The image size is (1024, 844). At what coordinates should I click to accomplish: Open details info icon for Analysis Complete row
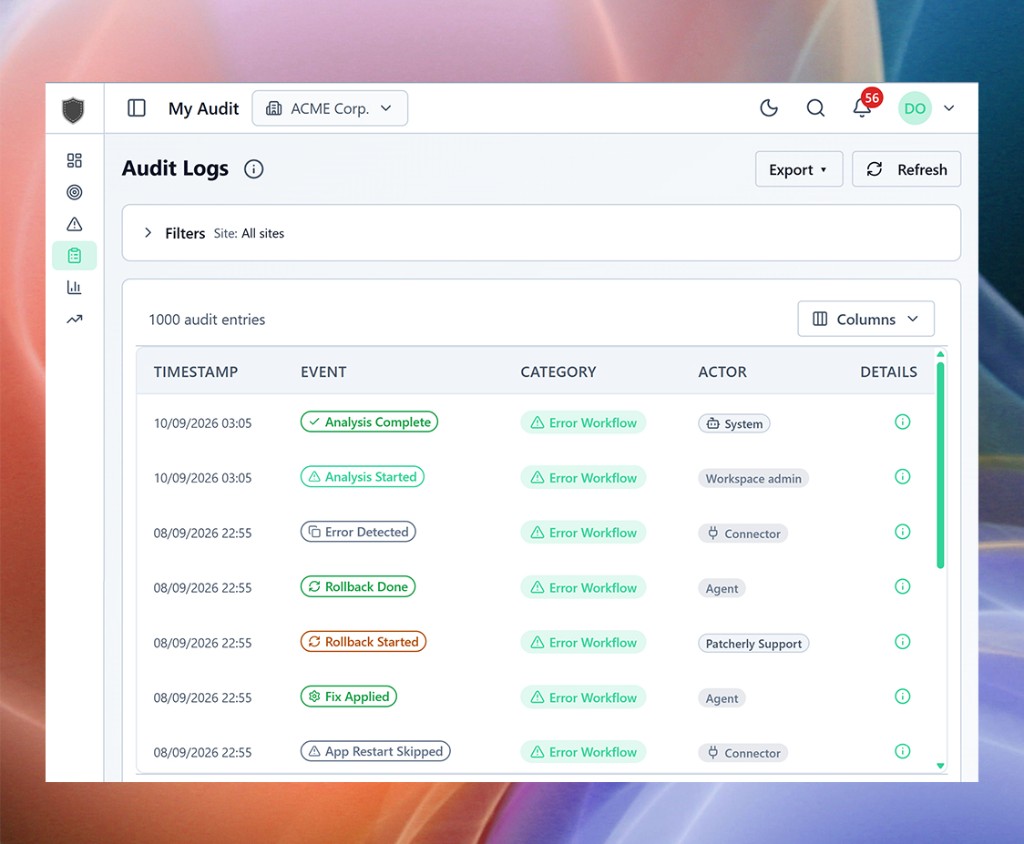click(x=902, y=422)
